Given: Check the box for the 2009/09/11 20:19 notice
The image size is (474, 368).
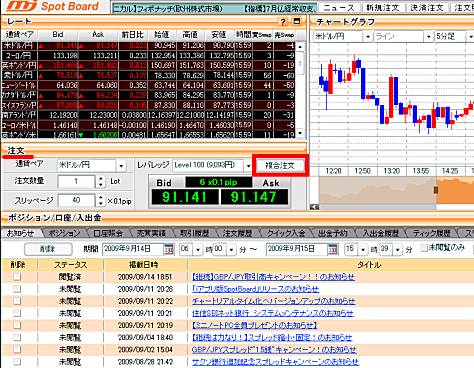Looking at the screenshot, I should click(17, 325).
